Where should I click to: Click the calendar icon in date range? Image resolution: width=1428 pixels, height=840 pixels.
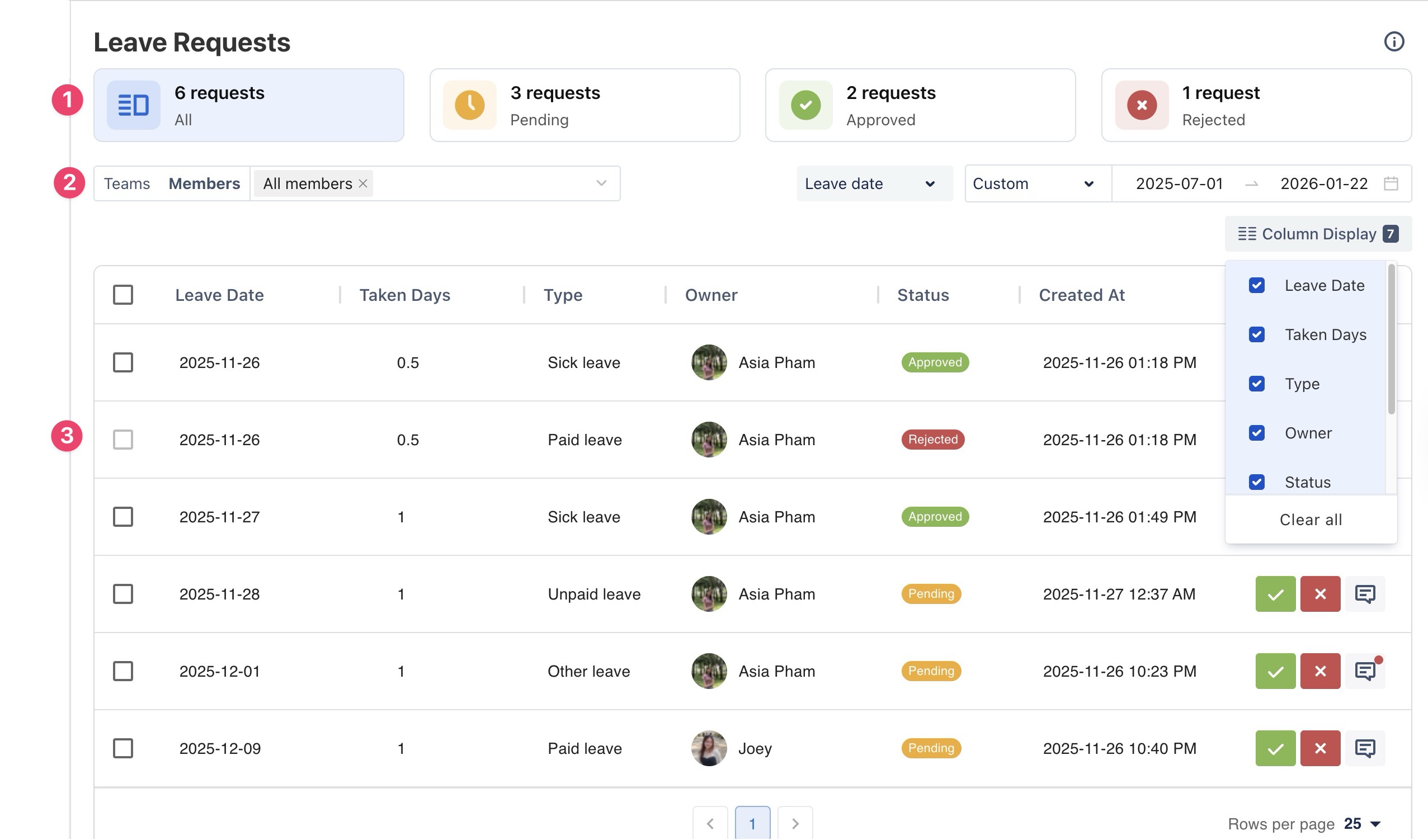[x=1391, y=183]
